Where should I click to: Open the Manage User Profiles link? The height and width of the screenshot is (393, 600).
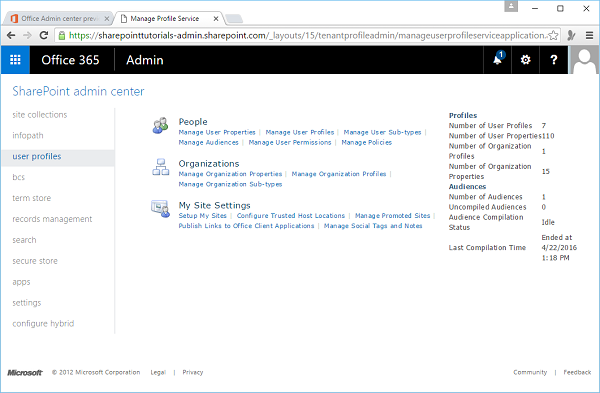pyautogui.click(x=300, y=132)
